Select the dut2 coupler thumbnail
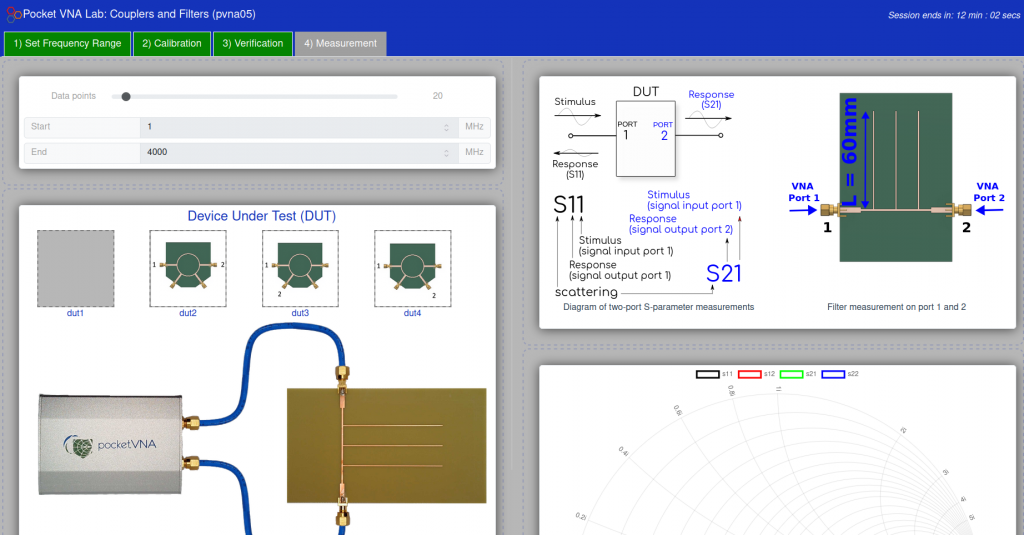Image resolution: width=1024 pixels, height=535 pixels. 188,268
